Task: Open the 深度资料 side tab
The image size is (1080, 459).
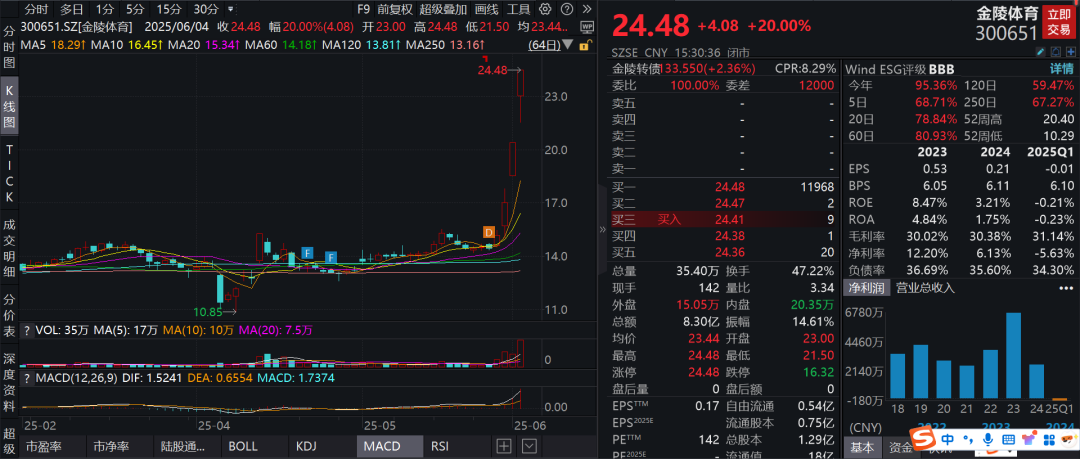Action: click(10, 383)
